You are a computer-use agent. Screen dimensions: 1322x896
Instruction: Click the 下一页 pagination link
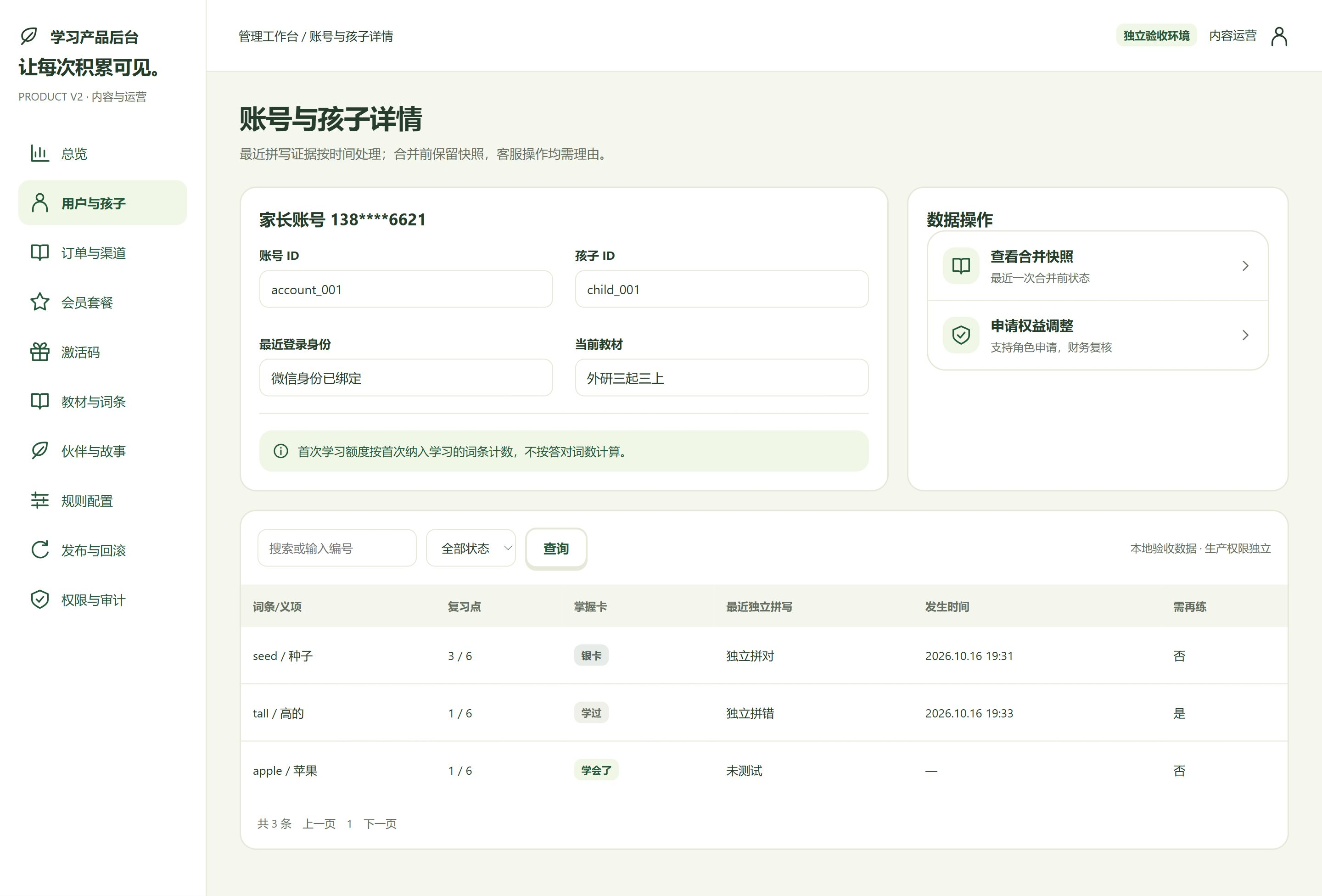click(380, 823)
